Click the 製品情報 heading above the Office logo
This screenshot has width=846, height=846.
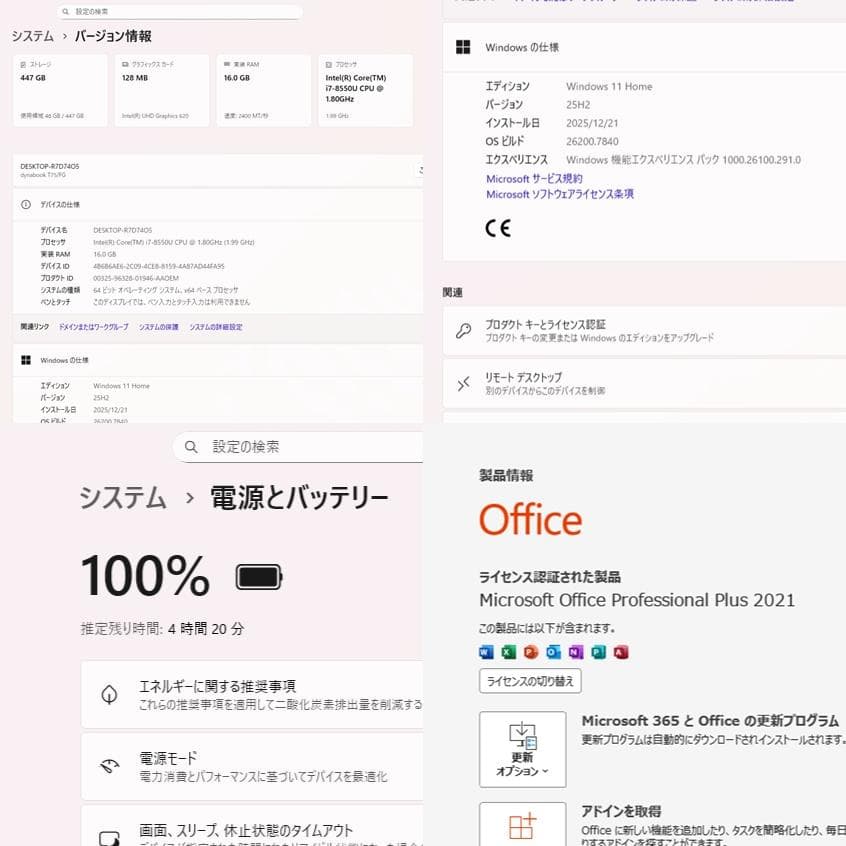coord(506,475)
